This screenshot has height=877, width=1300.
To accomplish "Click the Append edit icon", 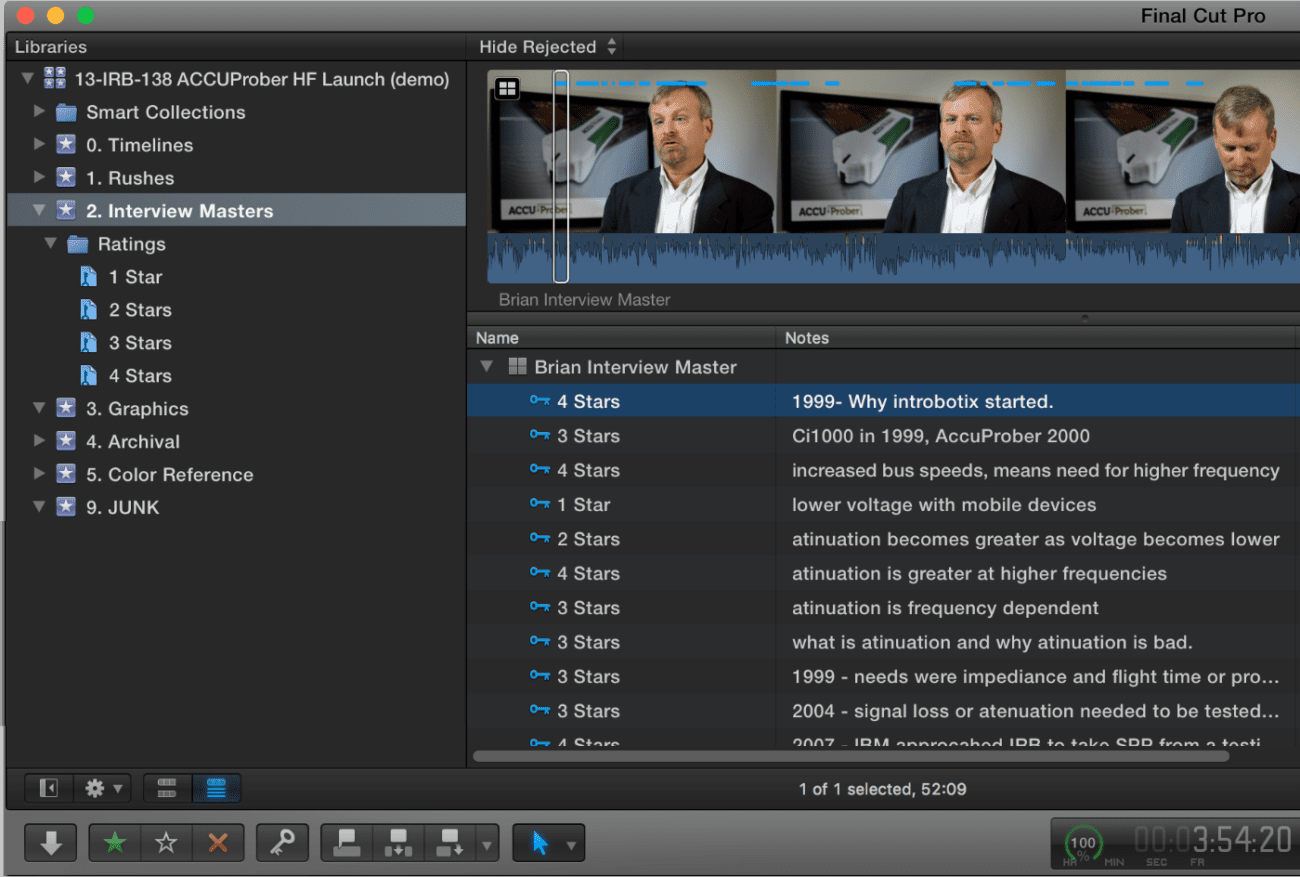I will [x=450, y=843].
